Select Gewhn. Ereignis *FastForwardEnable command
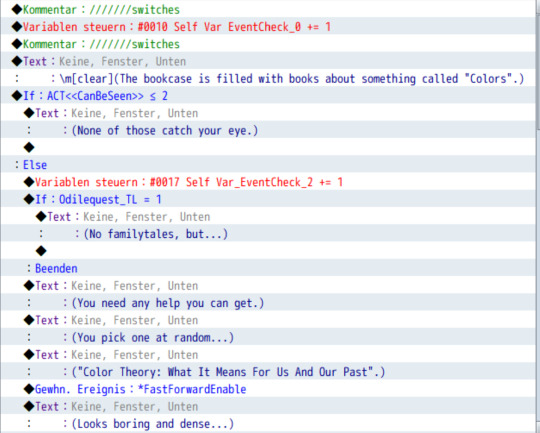This screenshot has width=540, height=433. (268, 388)
